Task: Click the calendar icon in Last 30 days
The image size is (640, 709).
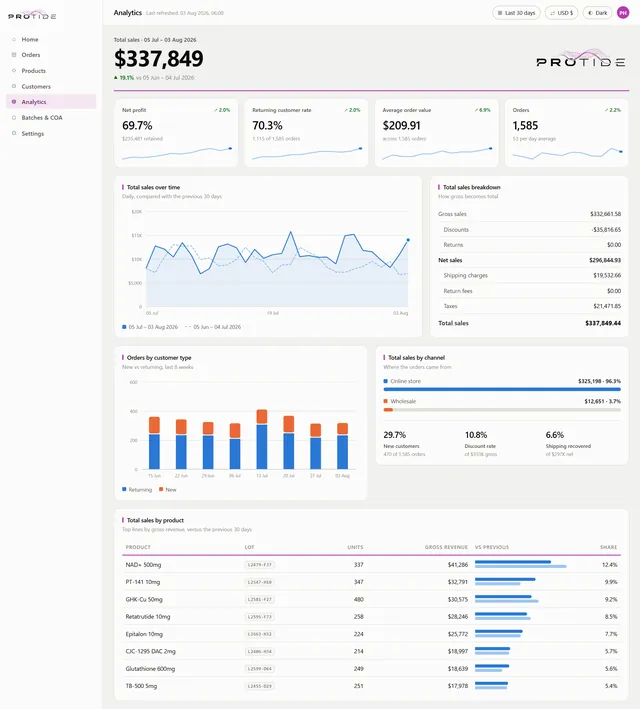Action: click(x=500, y=13)
